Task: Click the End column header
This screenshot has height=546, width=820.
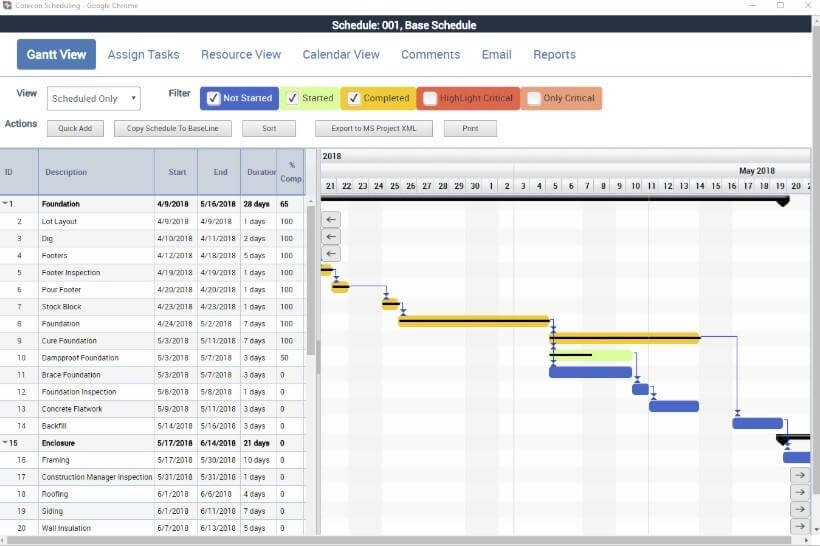Action: pos(220,172)
